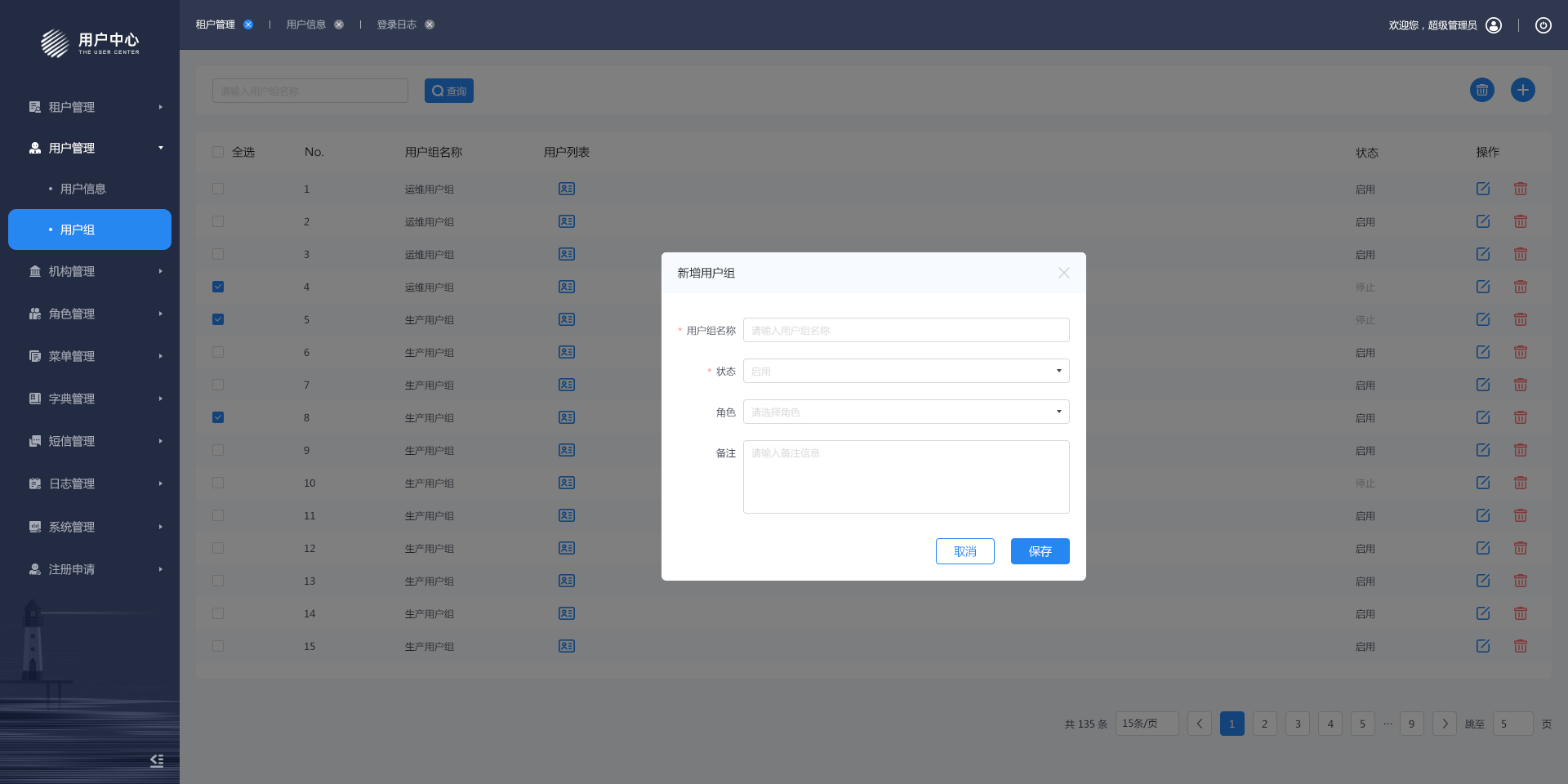This screenshot has height=784, width=1568.
Task: Click the 用户组名称 input field in dialog
Action: coord(906,330)
